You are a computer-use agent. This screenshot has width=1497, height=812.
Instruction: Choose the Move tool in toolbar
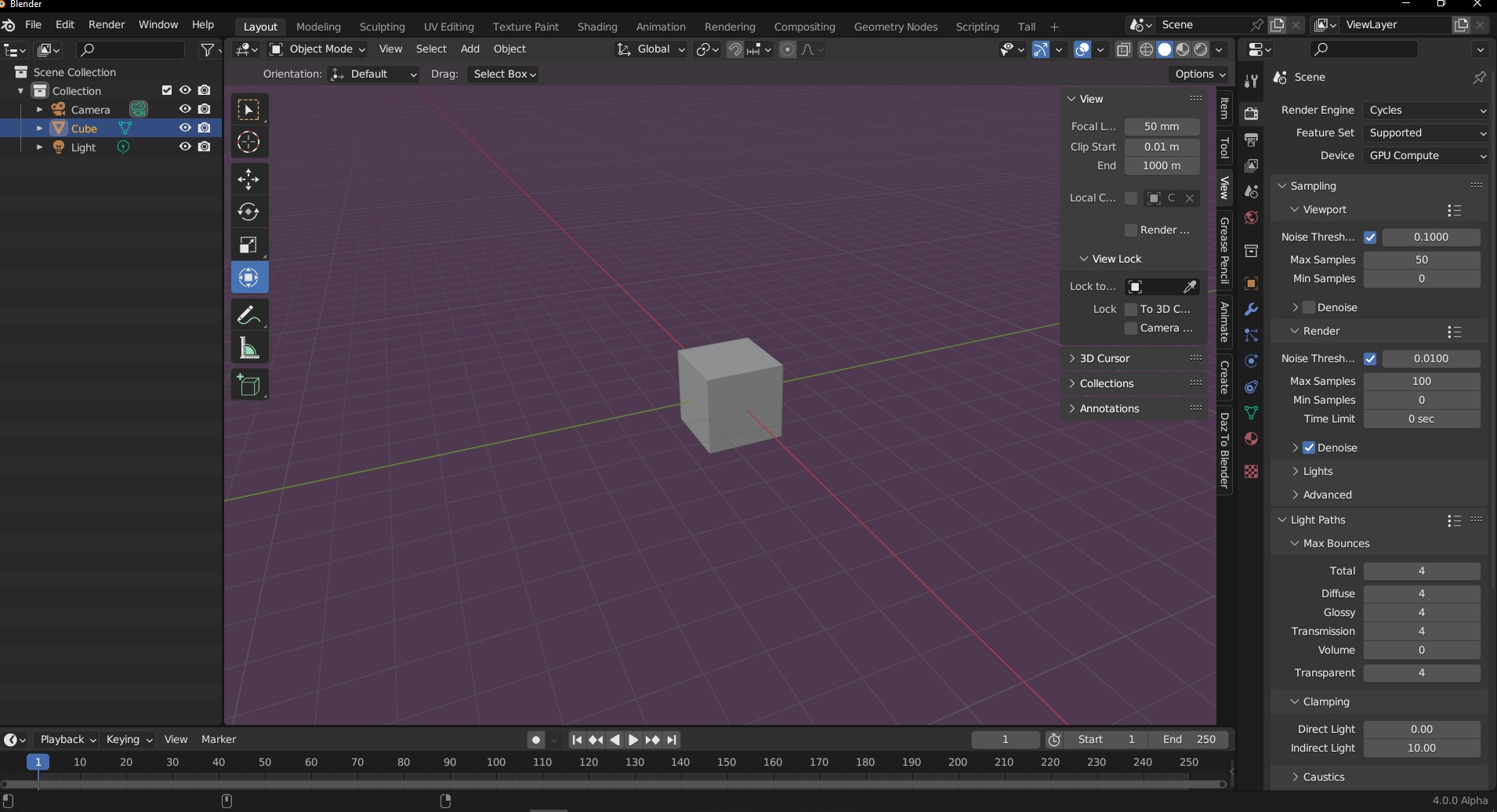click(x=249, y=179)
